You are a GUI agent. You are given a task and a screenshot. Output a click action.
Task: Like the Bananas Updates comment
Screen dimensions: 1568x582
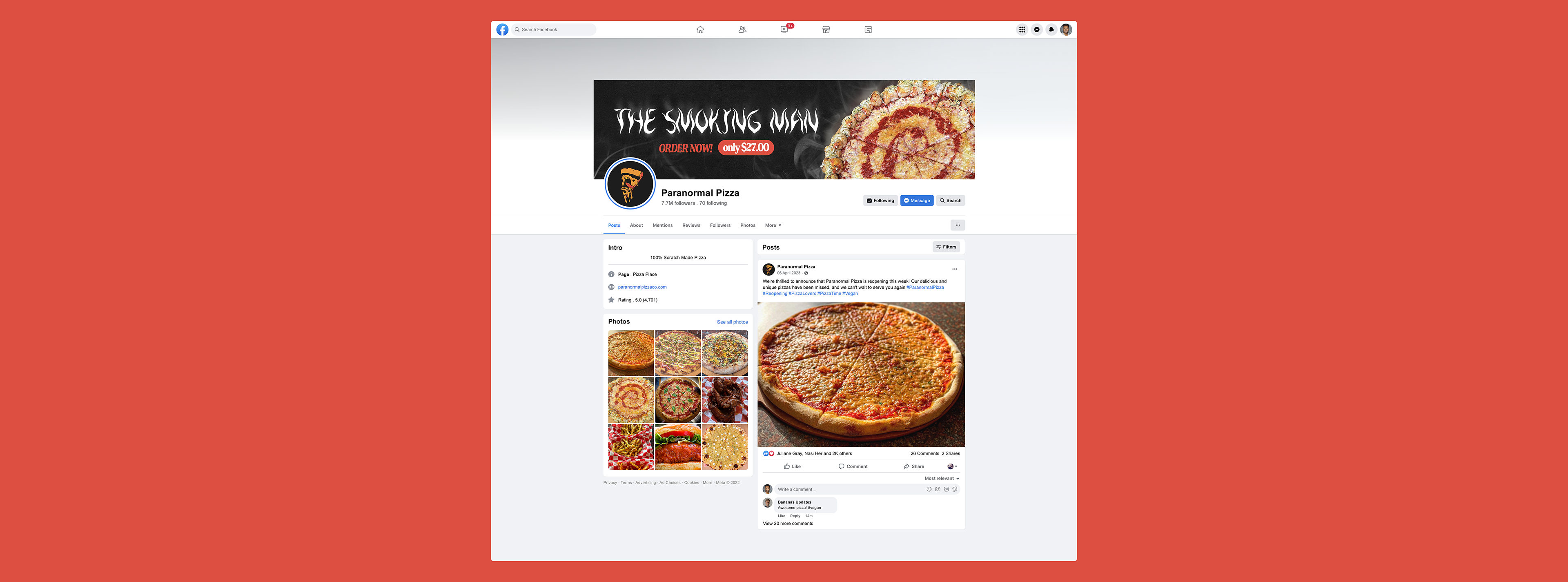782,516
